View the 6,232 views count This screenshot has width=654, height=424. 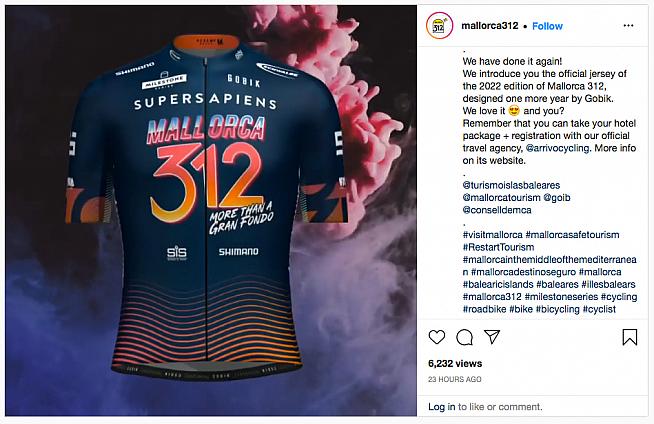[455, 364]
